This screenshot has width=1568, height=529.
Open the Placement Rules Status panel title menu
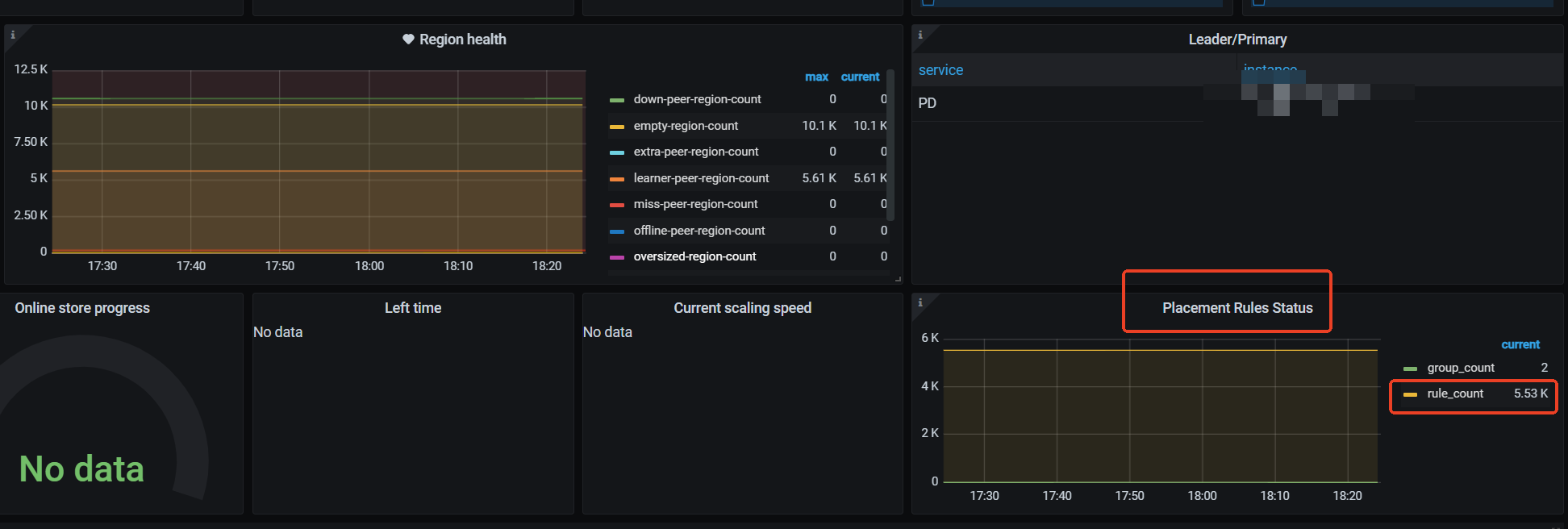pyautogui.click(x=1237, y=308)
